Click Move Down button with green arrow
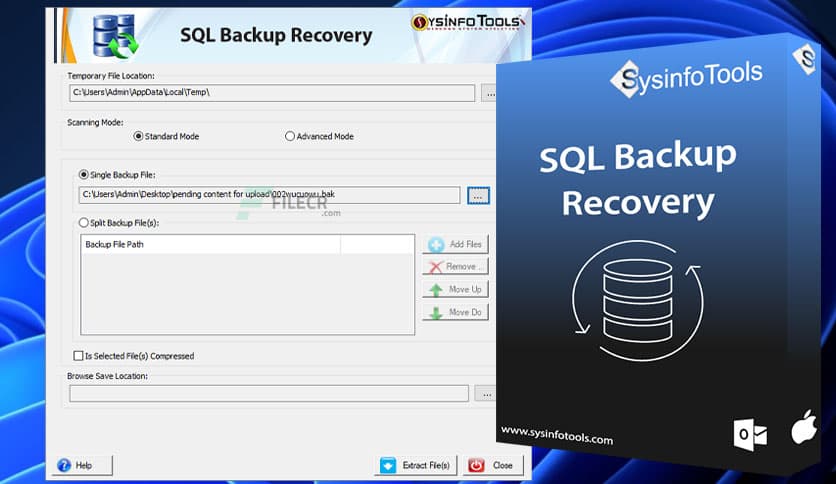Viewport: 836px width, 484px height. (x=456, y=312)
